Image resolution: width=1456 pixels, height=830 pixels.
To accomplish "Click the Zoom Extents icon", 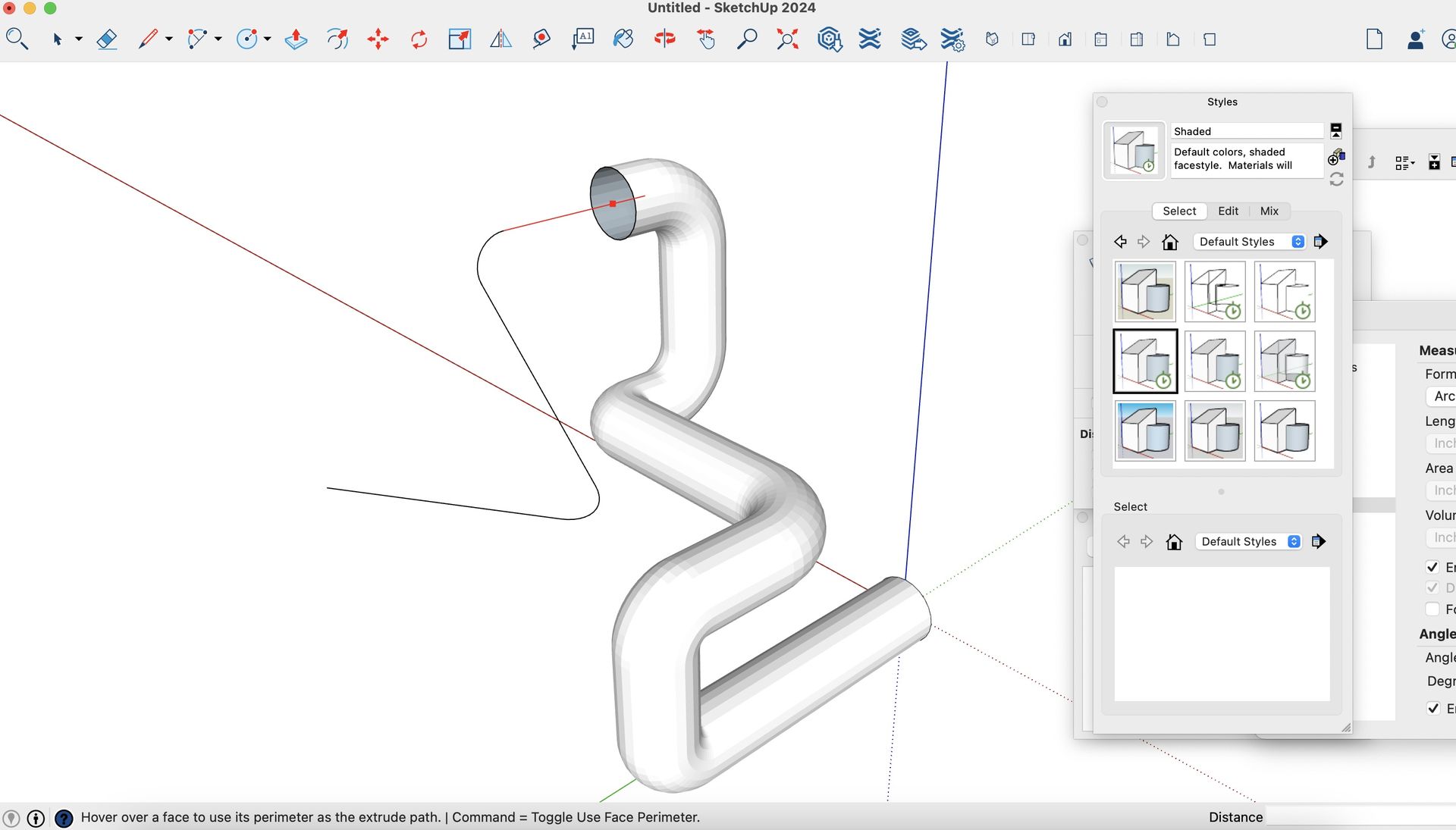I will (x=788, y=39).
